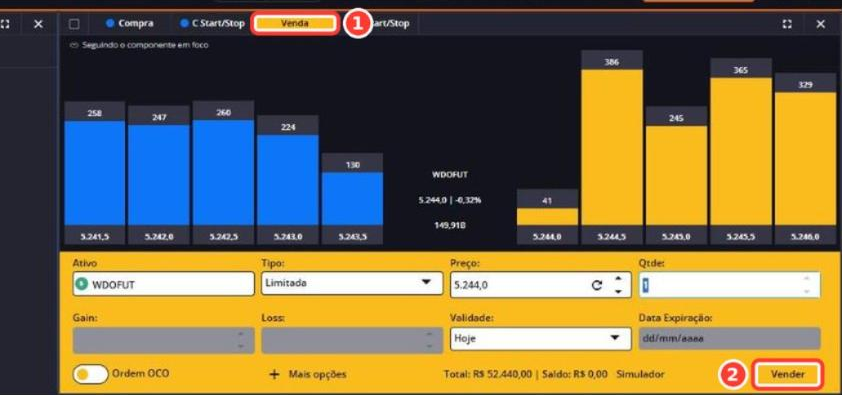
Task: Maximize the left side panel
Action: coord(5,24)
